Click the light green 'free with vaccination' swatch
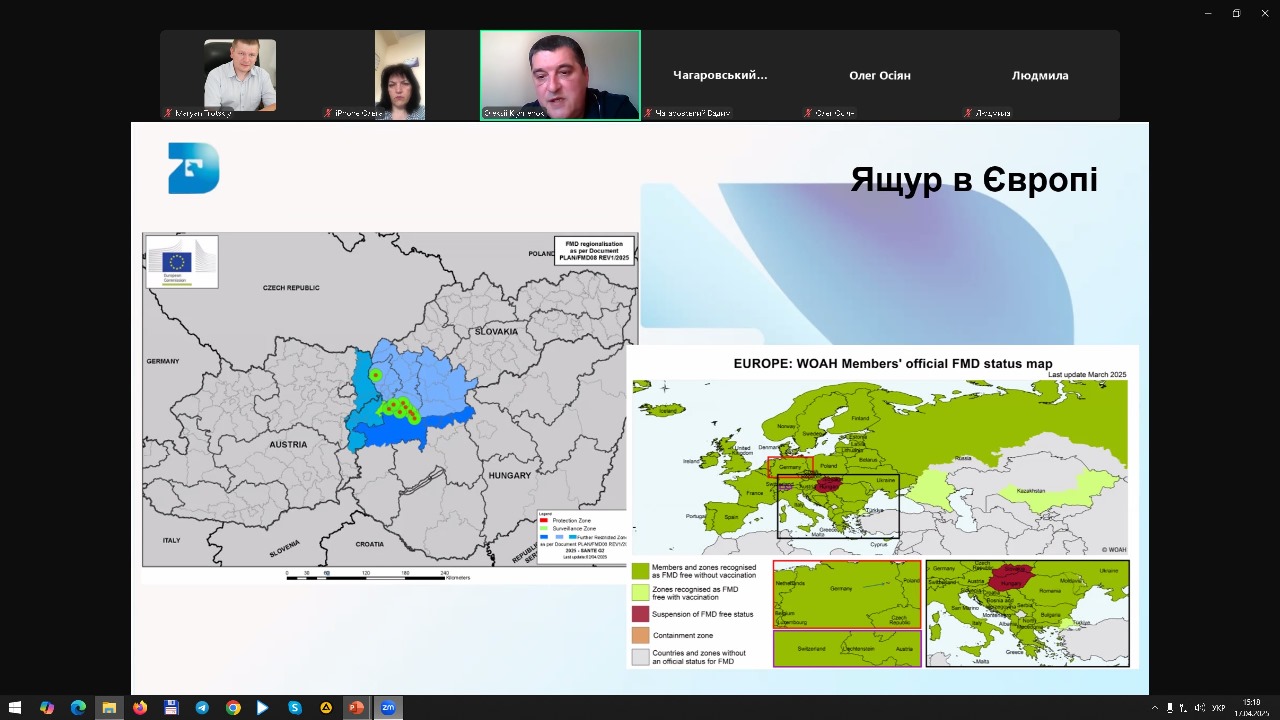This screenshot has width=1280, height=720. tap(641, 593)
